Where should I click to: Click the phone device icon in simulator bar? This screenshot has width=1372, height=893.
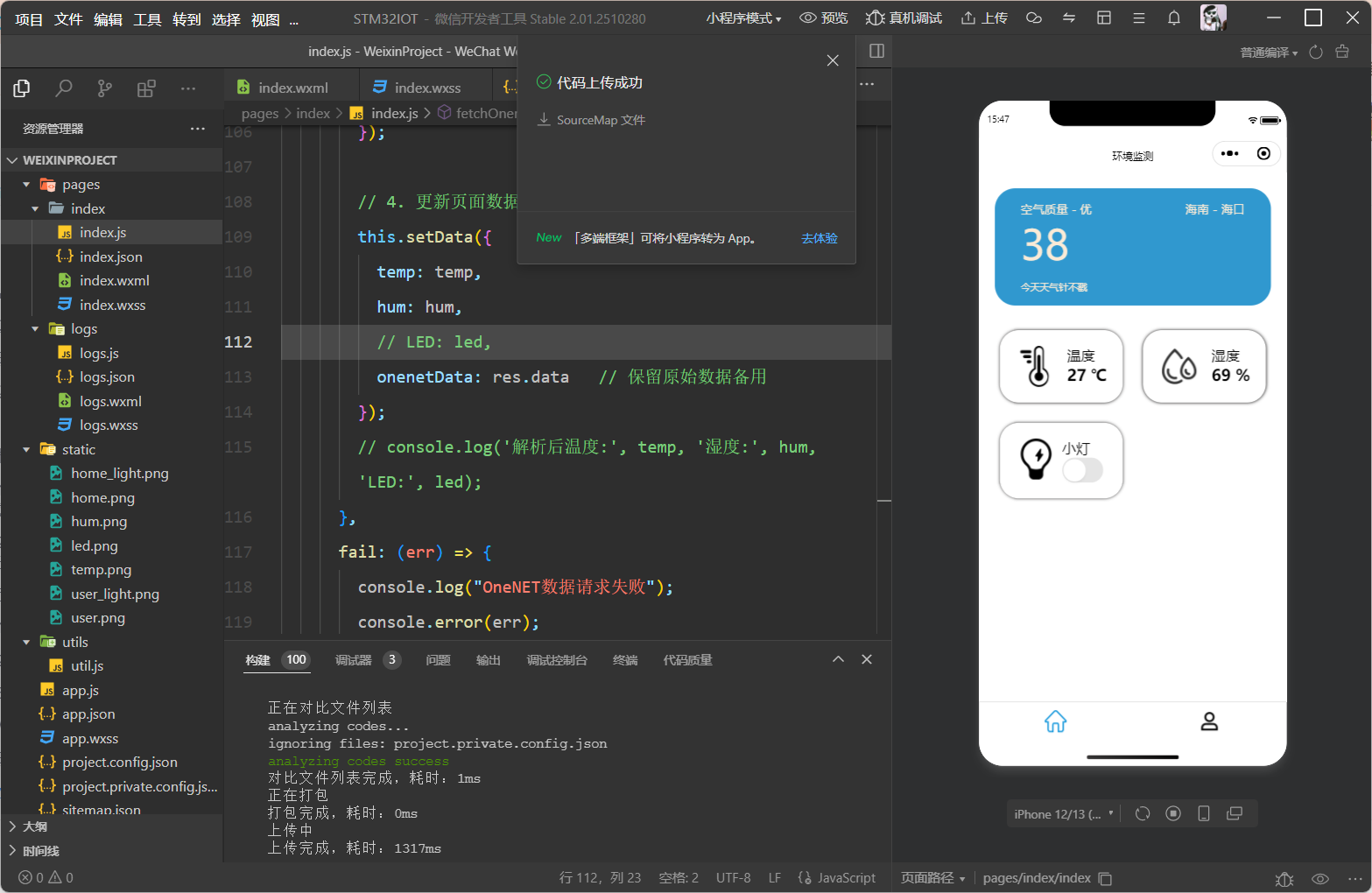point(1204,813)
